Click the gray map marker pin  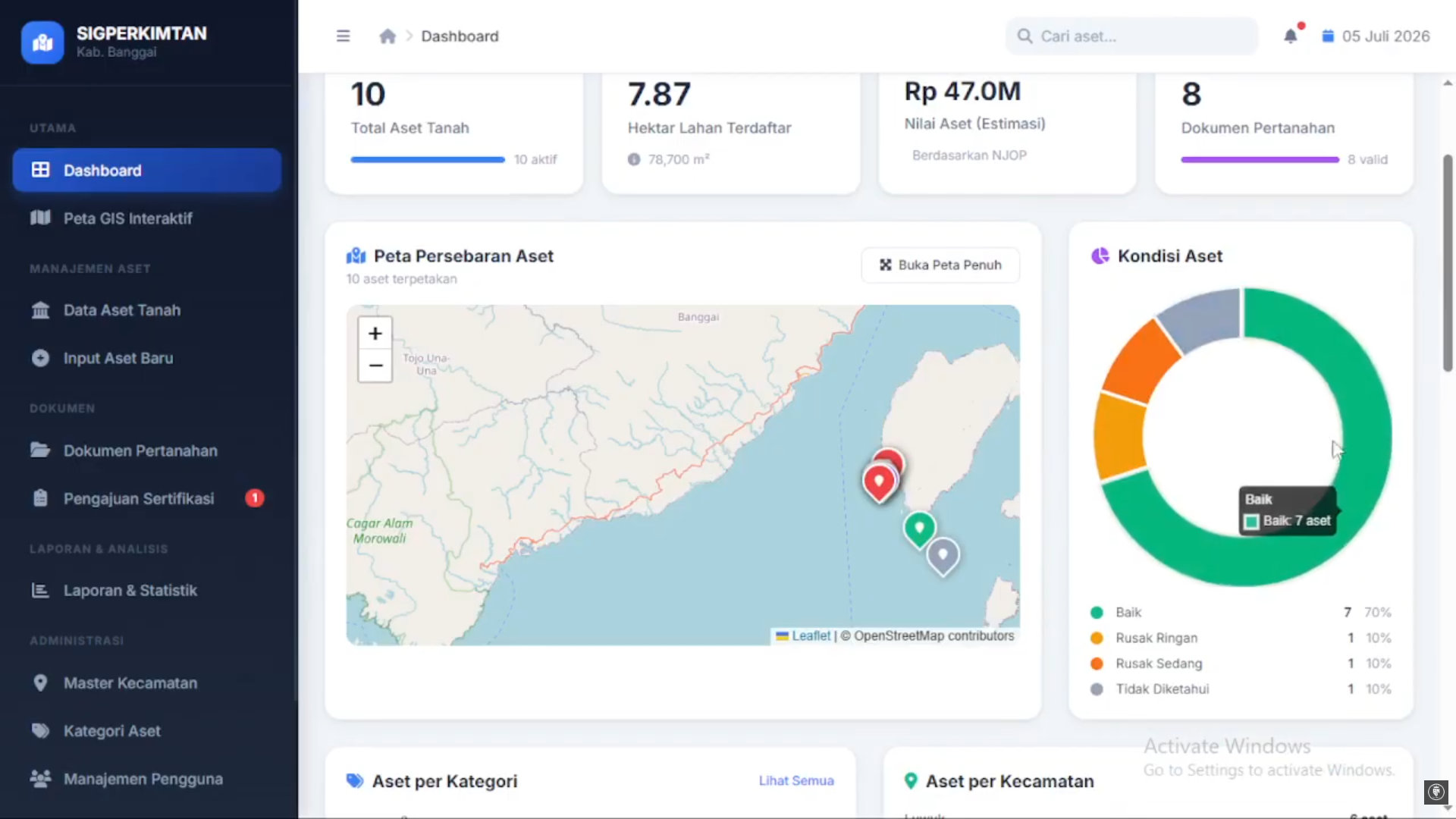(x=943, y=556)
